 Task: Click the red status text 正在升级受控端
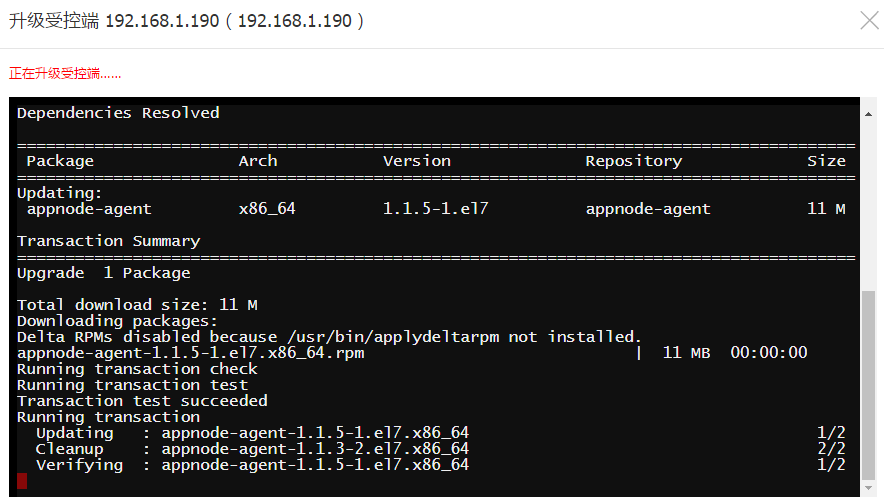(x=65, y=73)
